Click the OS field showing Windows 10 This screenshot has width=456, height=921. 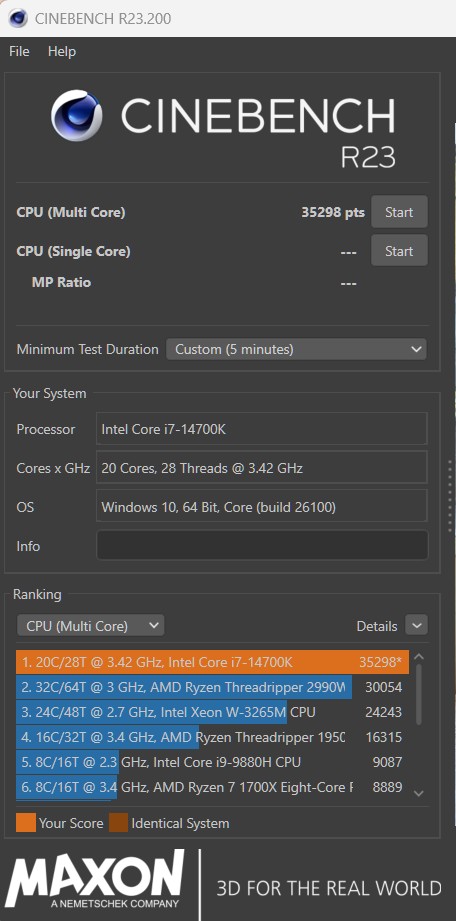tap(261, 506)
